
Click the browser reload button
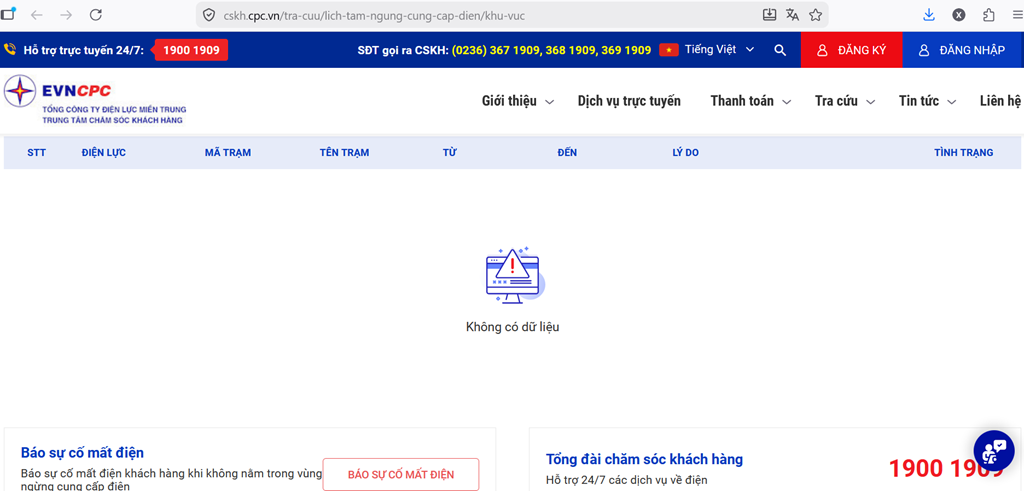[x=96, y=15]
